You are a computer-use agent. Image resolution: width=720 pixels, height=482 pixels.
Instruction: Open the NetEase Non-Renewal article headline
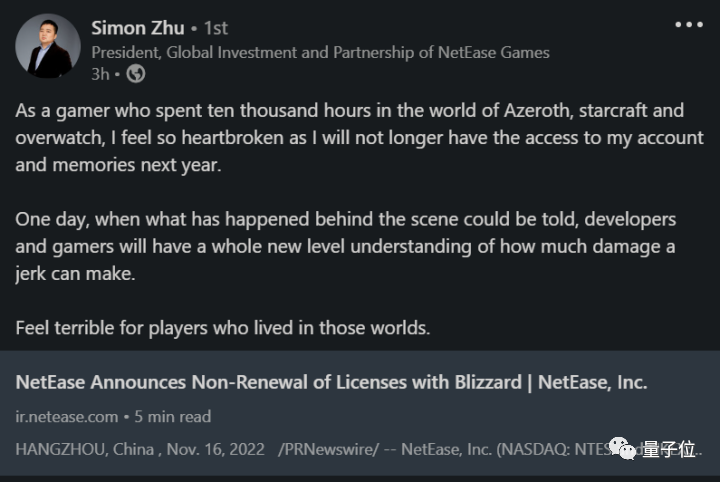pyautogui.click(x=332, y=381)
